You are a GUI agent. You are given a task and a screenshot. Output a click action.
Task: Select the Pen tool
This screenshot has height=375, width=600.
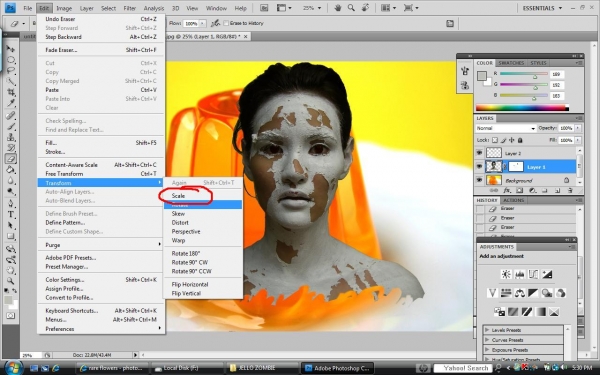click(11, 203)
